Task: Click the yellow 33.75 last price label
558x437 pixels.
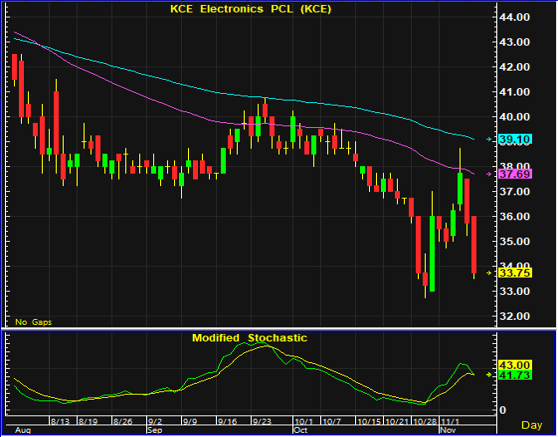Action: point(515,273)
